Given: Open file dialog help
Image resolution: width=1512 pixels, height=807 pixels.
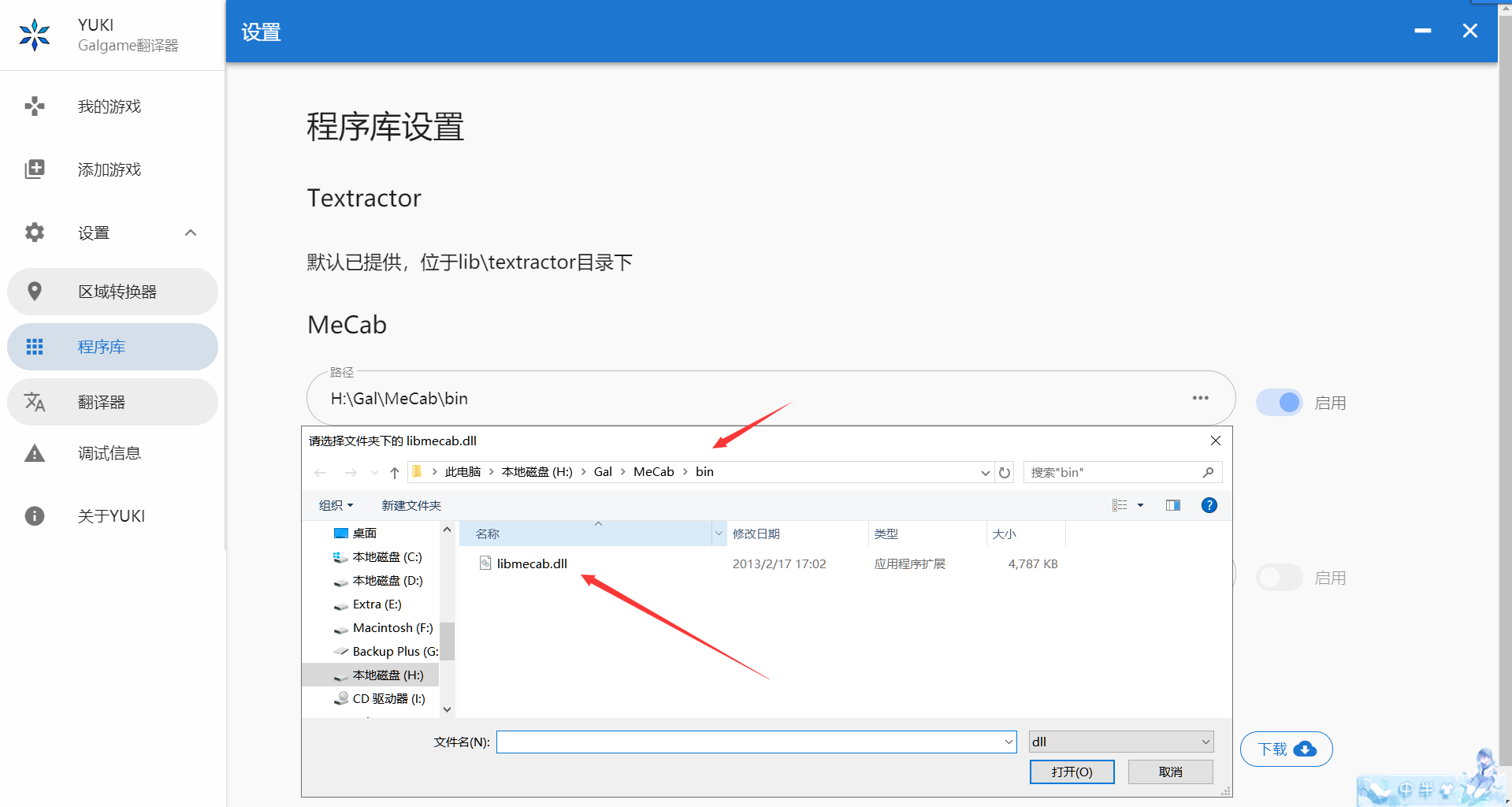Looking at the screenshot, I should click(x=1209, y=505).
